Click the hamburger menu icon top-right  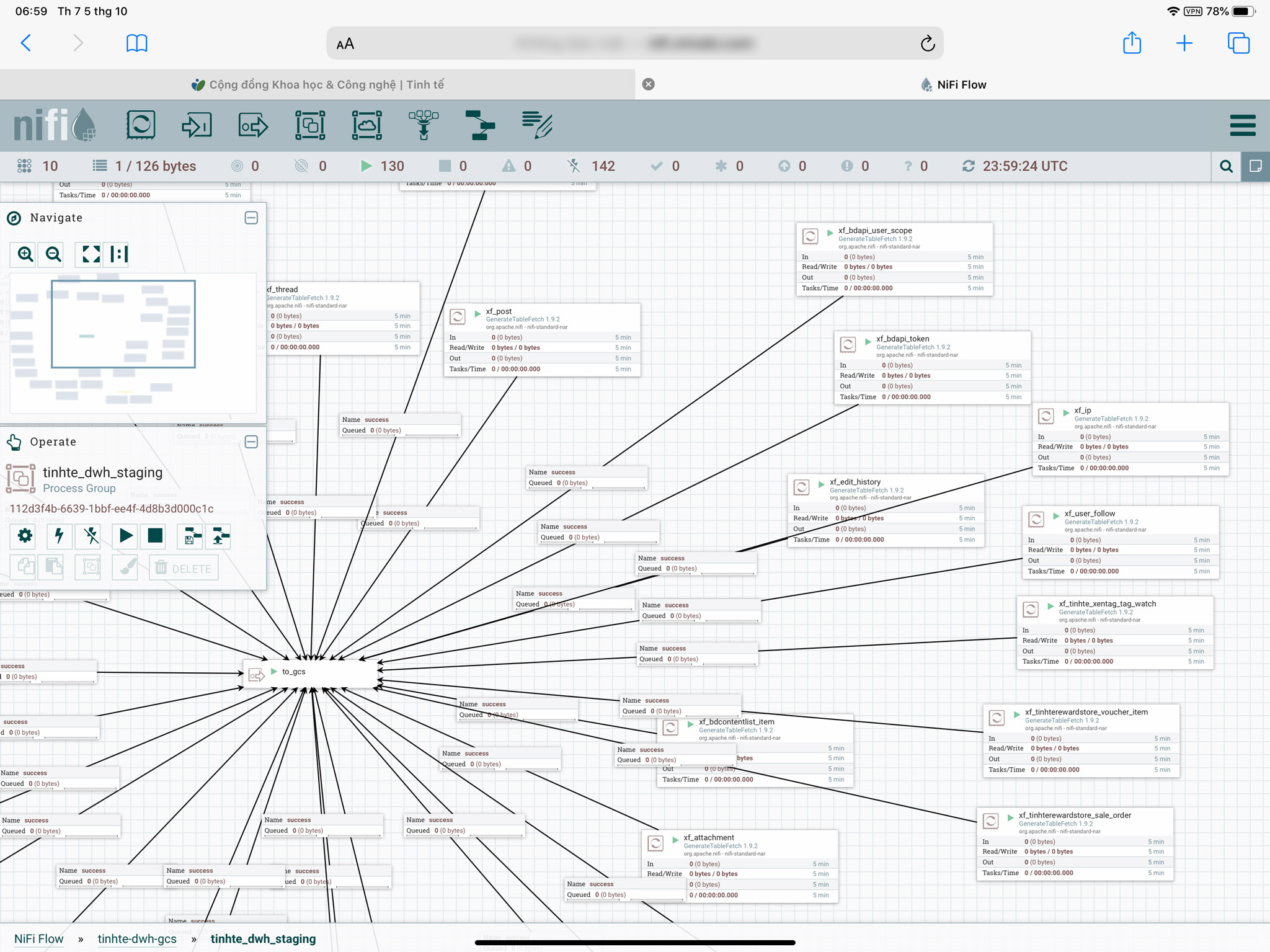[x=1244, y=125]
